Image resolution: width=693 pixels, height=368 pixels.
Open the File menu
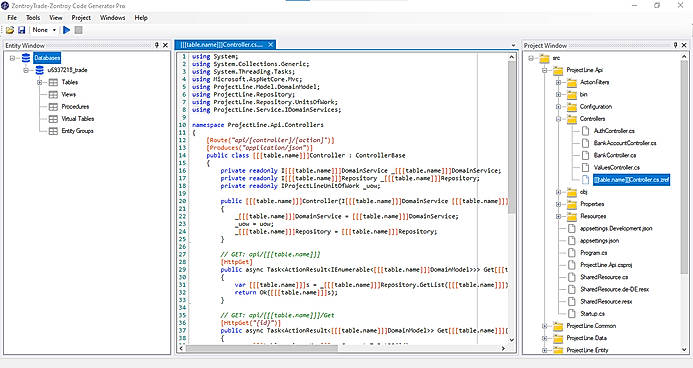point(12,18)
